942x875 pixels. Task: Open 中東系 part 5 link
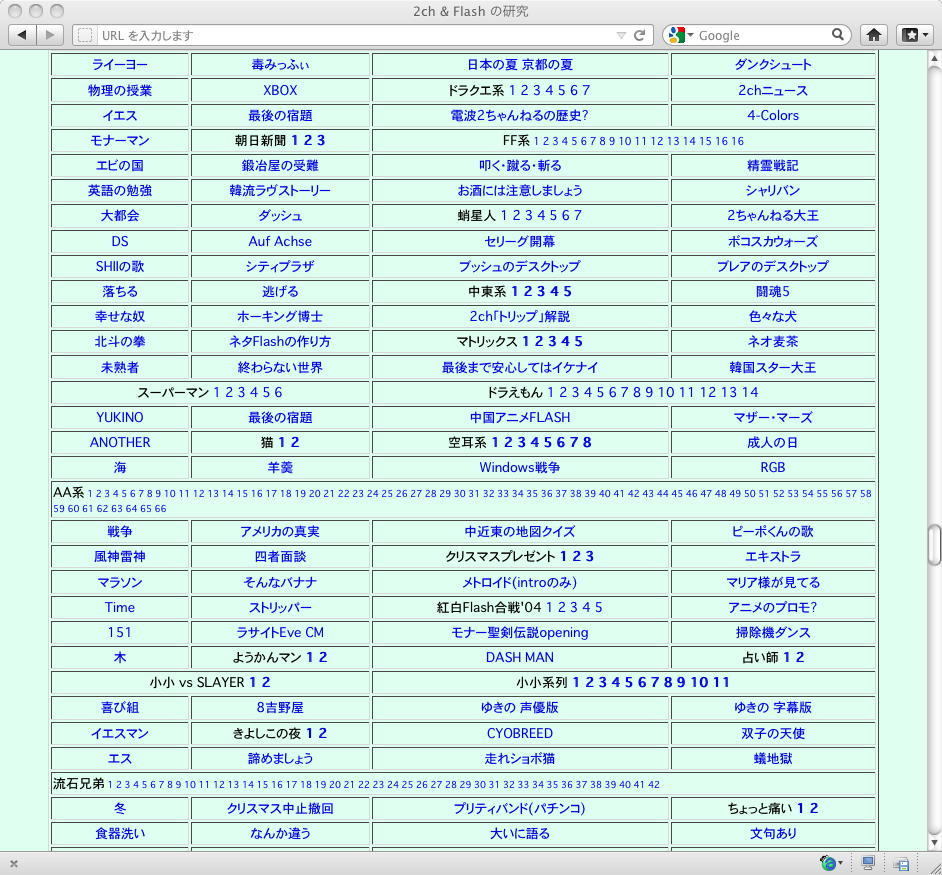pyautogui.click(x=568, y=291)
